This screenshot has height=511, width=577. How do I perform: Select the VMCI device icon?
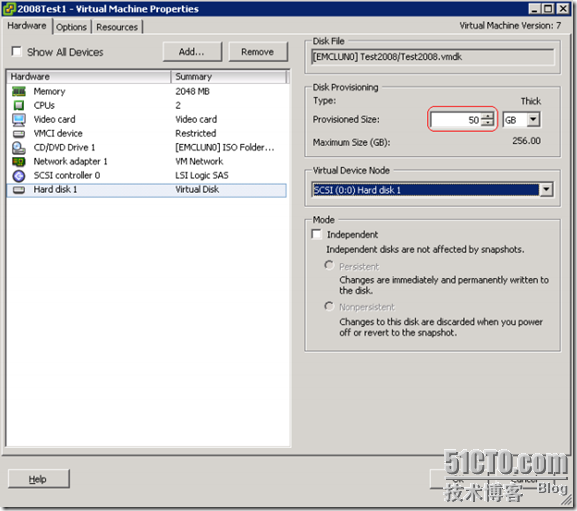tap(19, 134)
